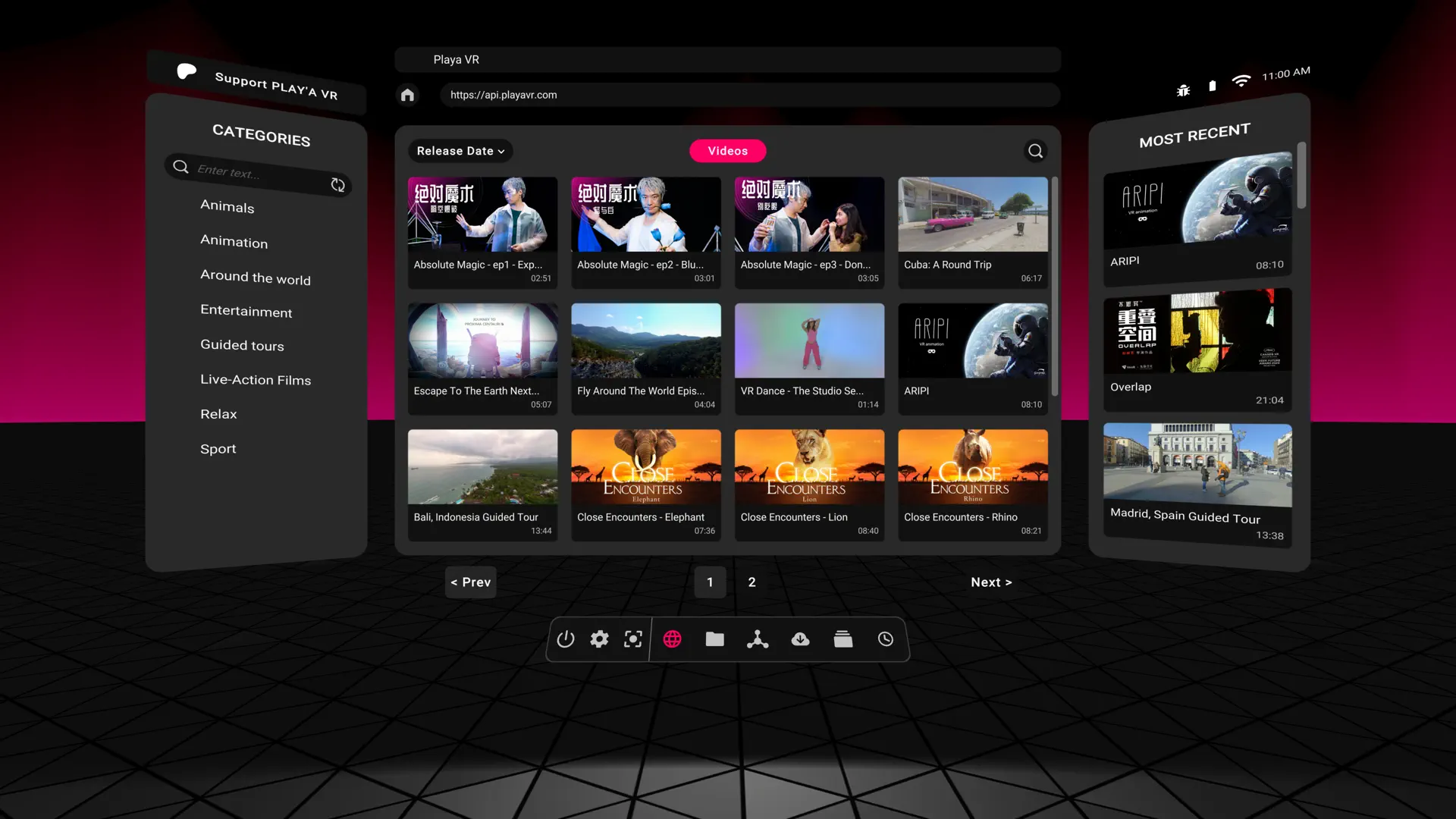Open the Release Date sort dropdown
The width and height of the screenshot is (1456, 819).
pos(460,151)
